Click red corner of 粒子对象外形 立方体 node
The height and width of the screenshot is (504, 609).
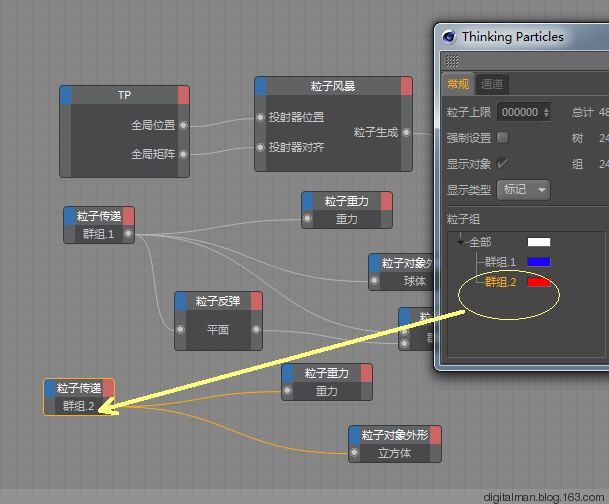pos(435,435)
